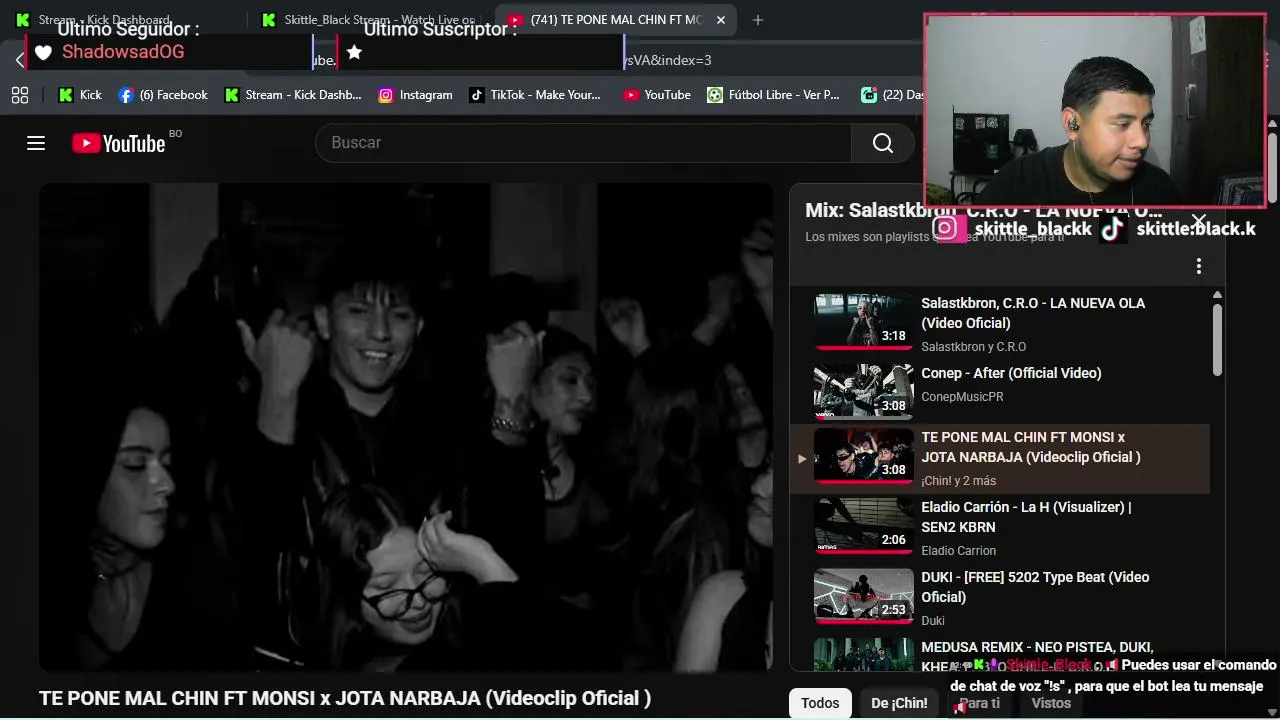Open a new browser tab
This screenshot has height=720, width=1280.
tap(757, 20)
